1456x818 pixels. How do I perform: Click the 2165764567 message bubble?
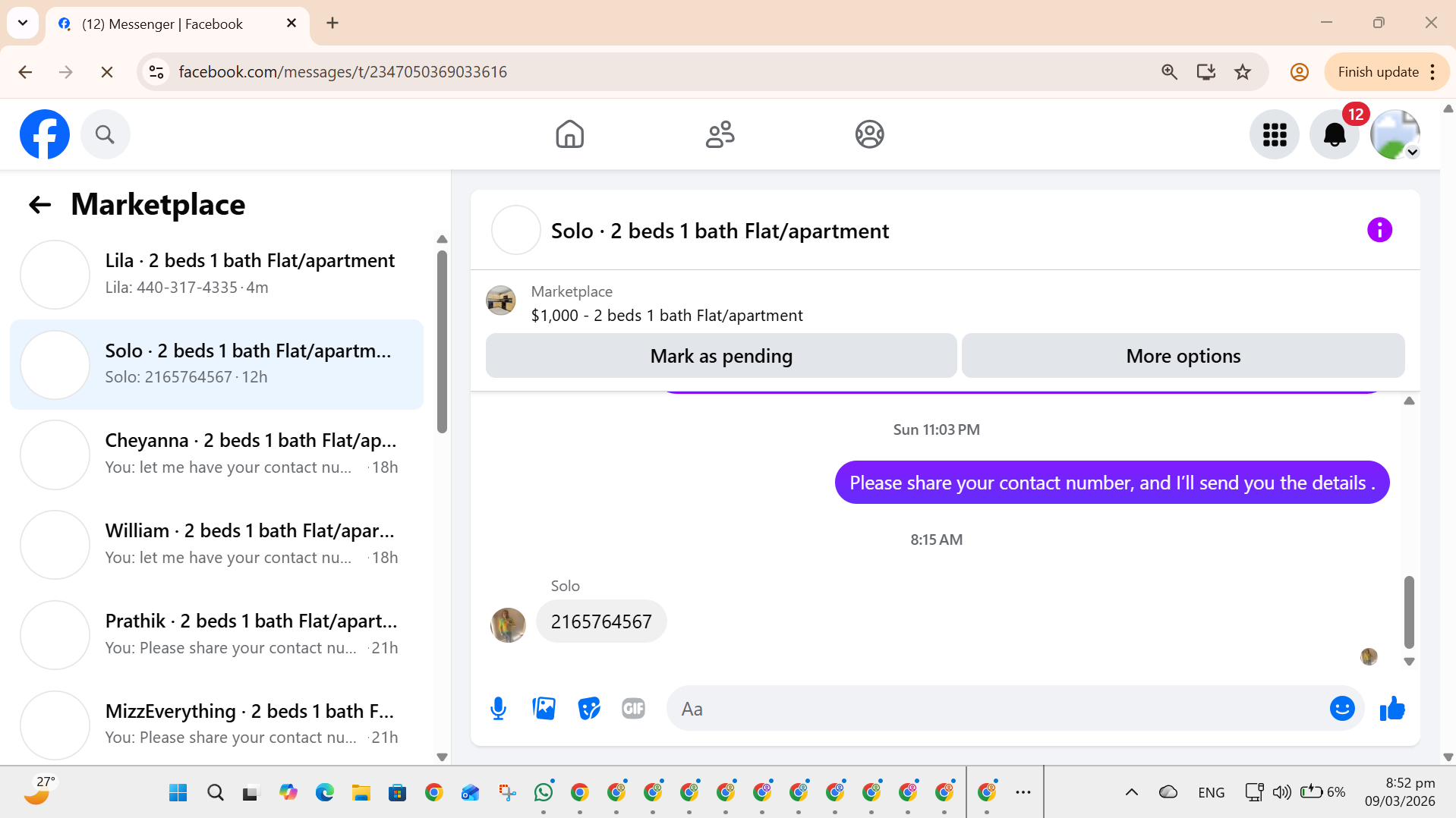[601, 621]
